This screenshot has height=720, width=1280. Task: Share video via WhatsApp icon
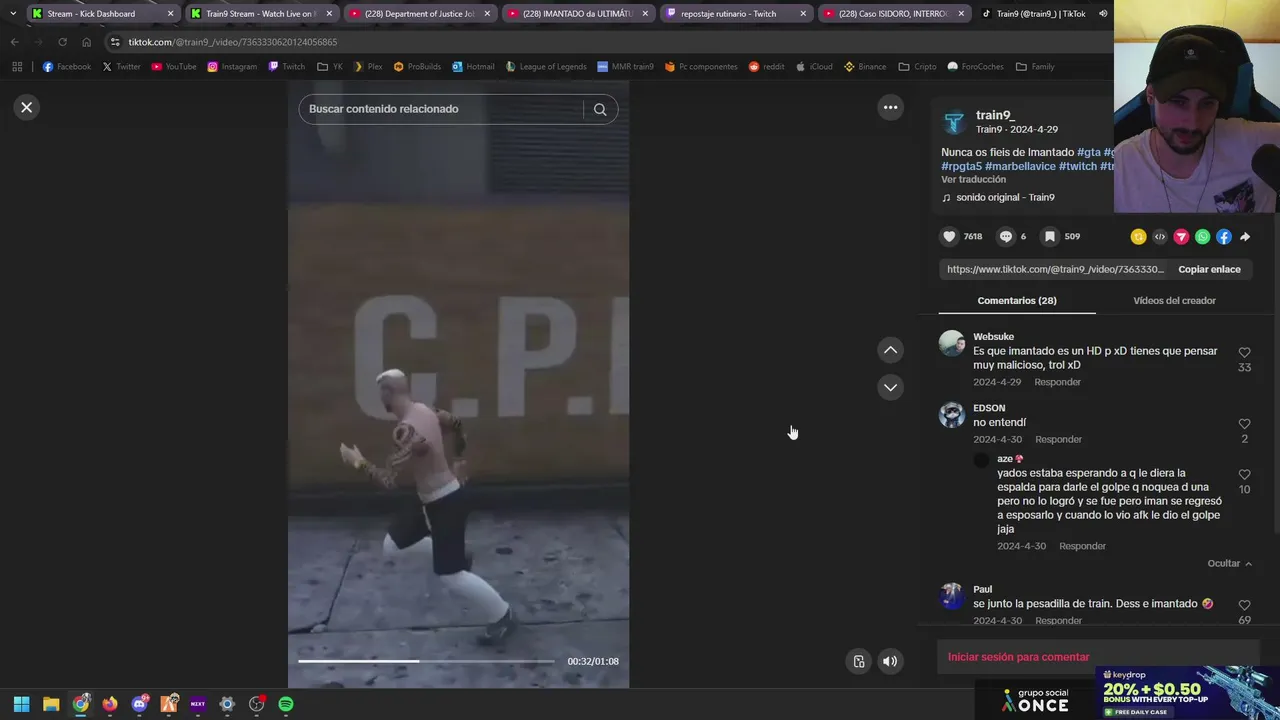1202,237
